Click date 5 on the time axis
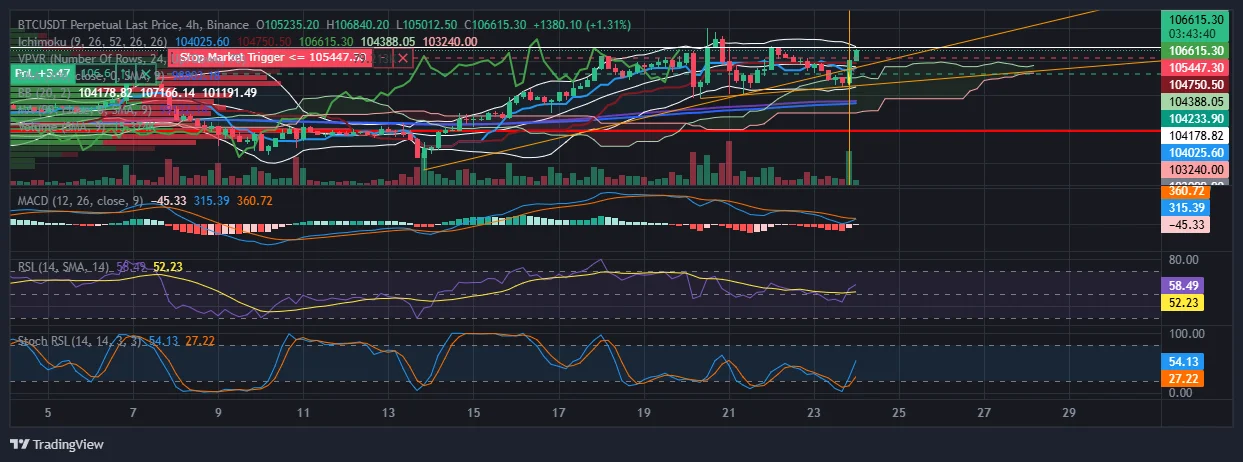Screen dimensions: 1243x462 tap(47, 412)
